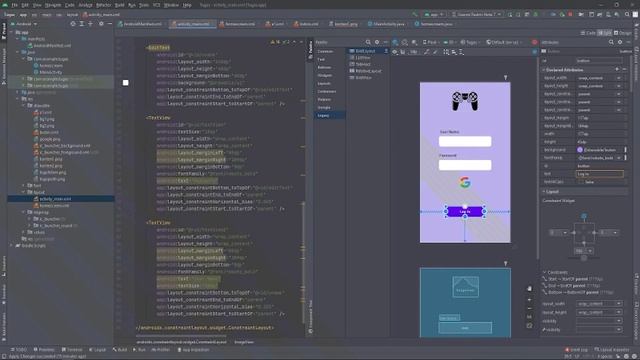The width and height of the screenshot is (640, 360).
Task: Hide the Project panel with minus icon
Action: click(x=109, y=24)
